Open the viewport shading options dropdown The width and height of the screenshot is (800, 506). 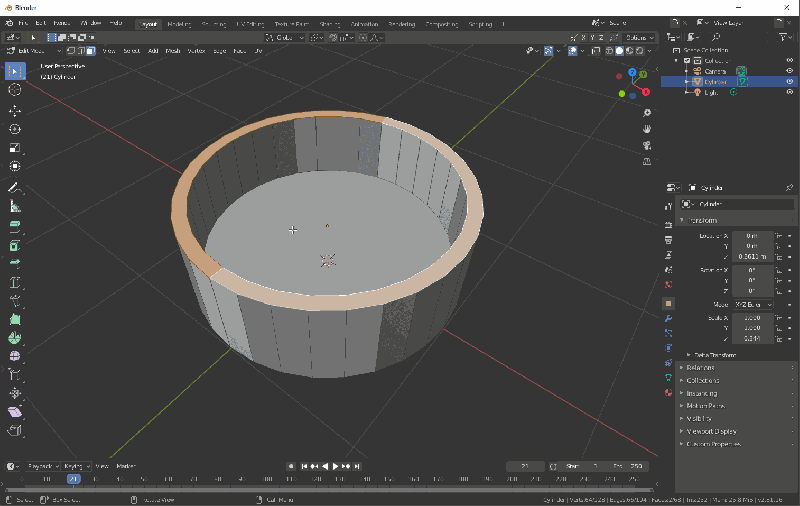coord(649,50)
